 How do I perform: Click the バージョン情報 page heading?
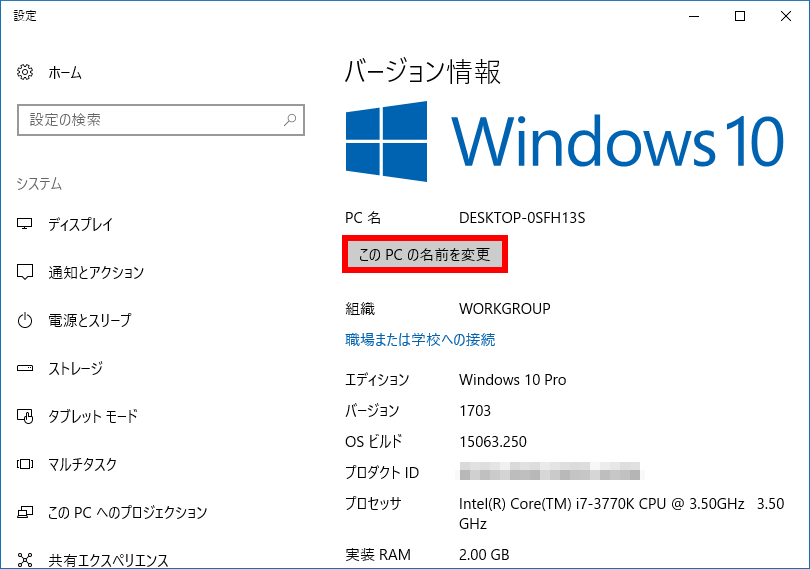tap(423, 71)
